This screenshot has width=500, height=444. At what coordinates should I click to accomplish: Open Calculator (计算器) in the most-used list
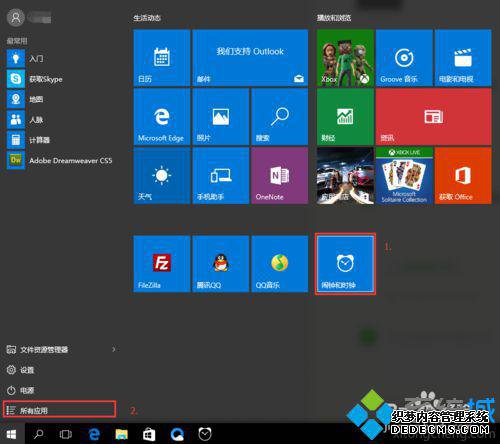pos(60,140)
